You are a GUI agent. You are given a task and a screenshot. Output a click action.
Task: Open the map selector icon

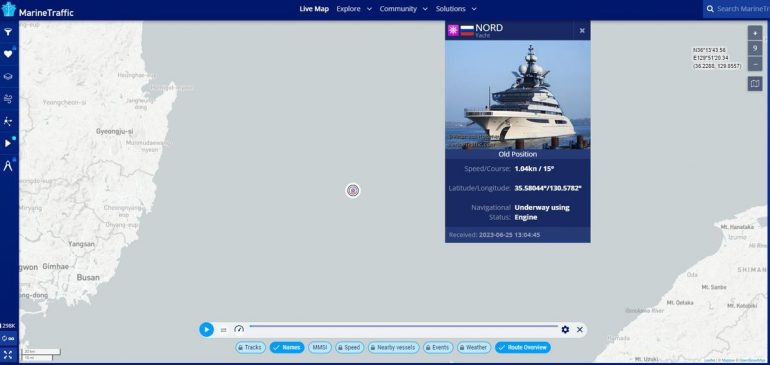point(755,84)
